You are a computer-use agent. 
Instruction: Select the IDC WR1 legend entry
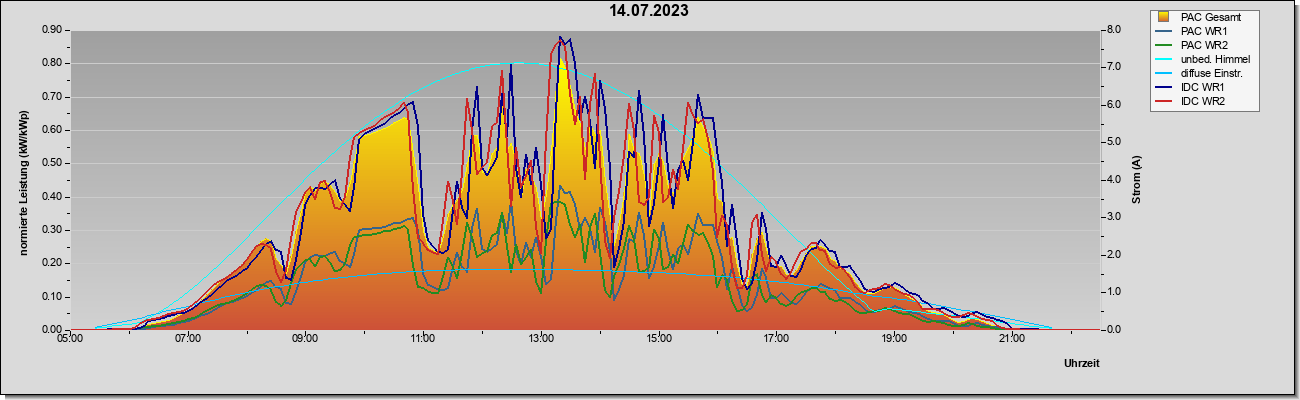pos(1203,87)
